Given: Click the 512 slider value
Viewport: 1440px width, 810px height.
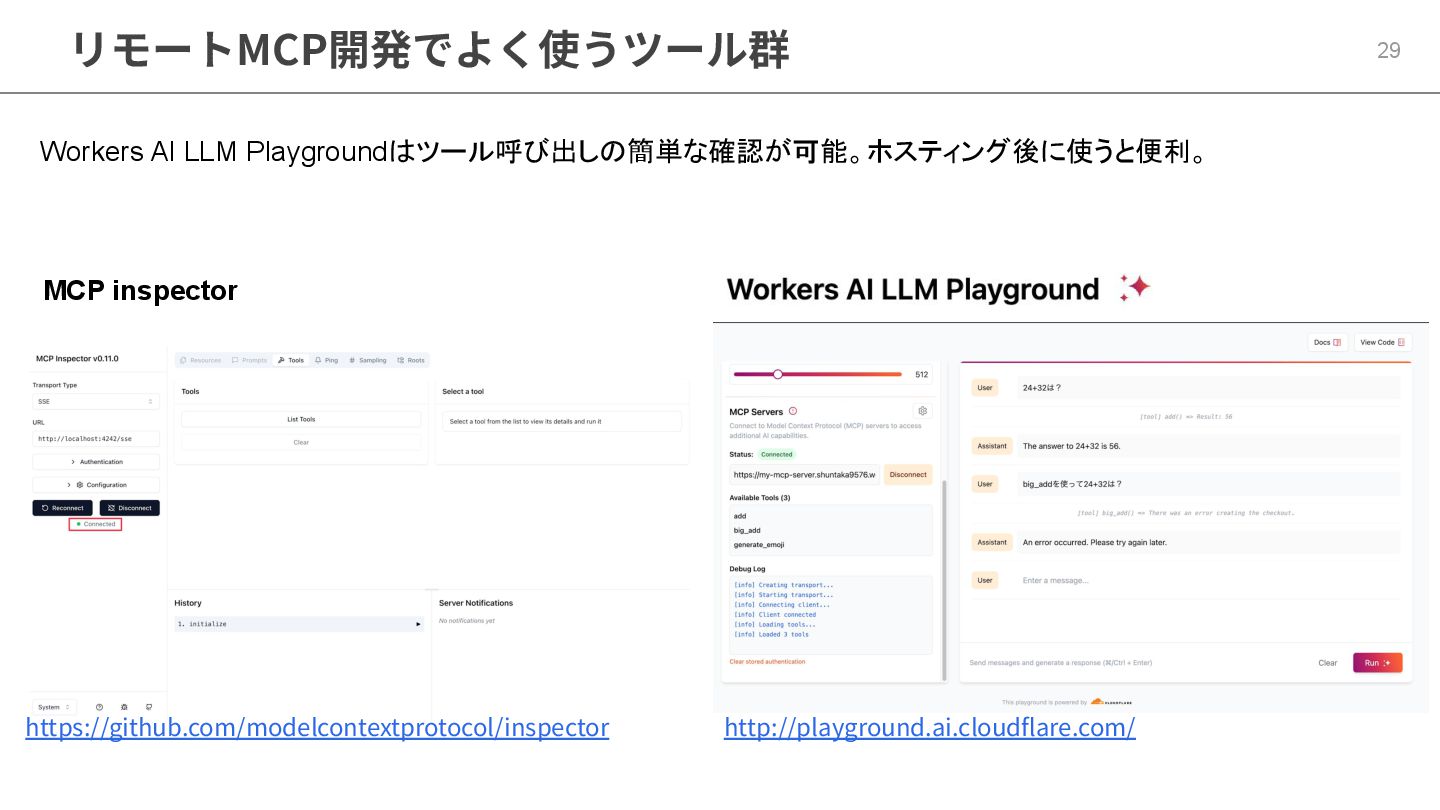Looking at the screenshot, I should coord(922,375).
